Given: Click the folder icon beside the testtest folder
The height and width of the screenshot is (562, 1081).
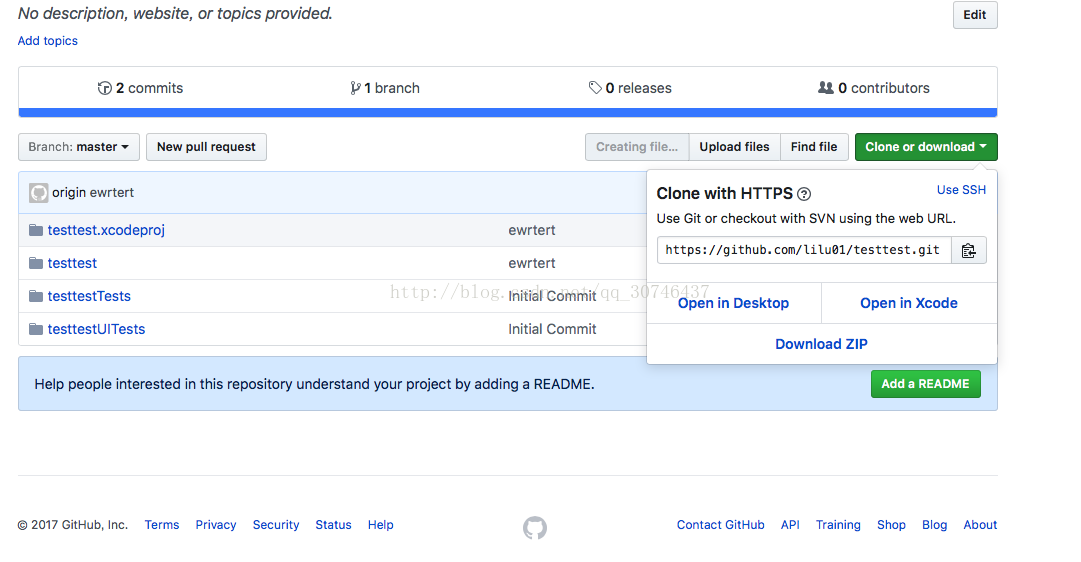Looking at the screenshot, I should point(36,263).
